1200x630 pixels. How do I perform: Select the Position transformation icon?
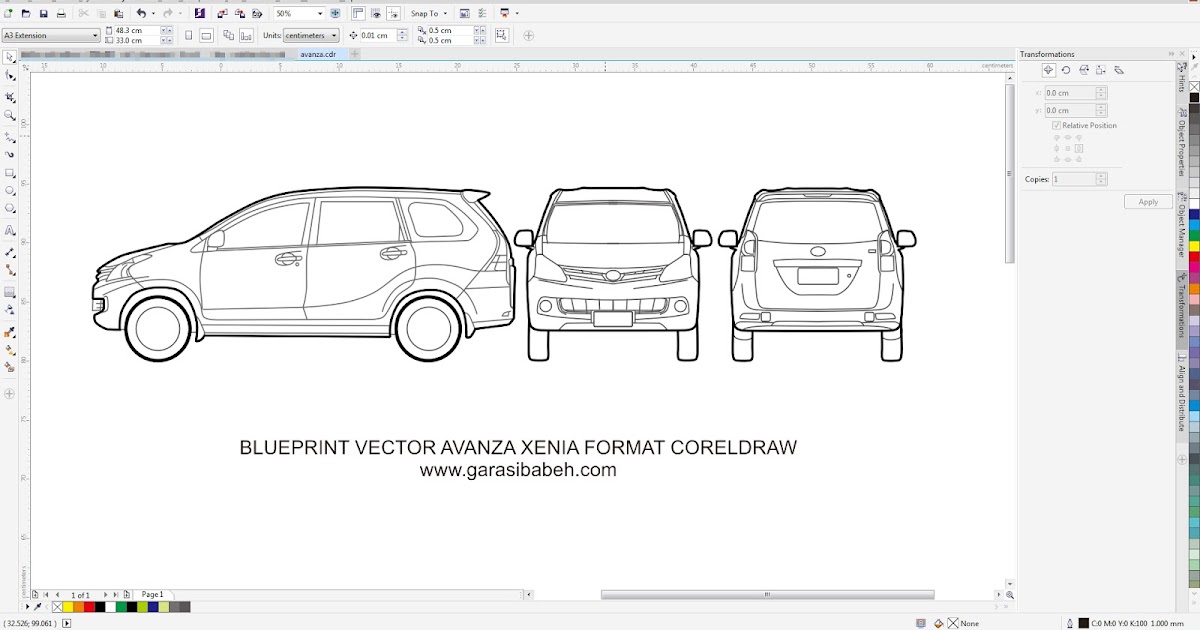click(x=1048, y=70)
